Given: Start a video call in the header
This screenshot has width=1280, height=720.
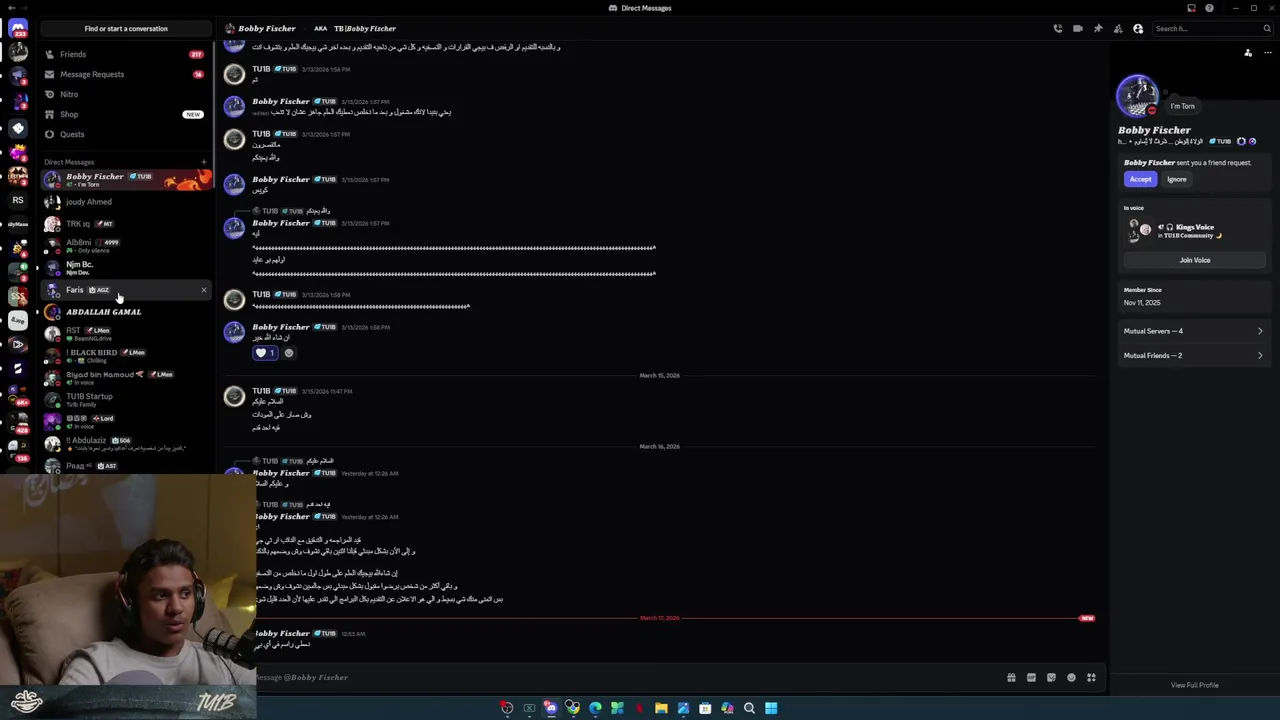Looking at the screenshot, I should coord(1078,28).
